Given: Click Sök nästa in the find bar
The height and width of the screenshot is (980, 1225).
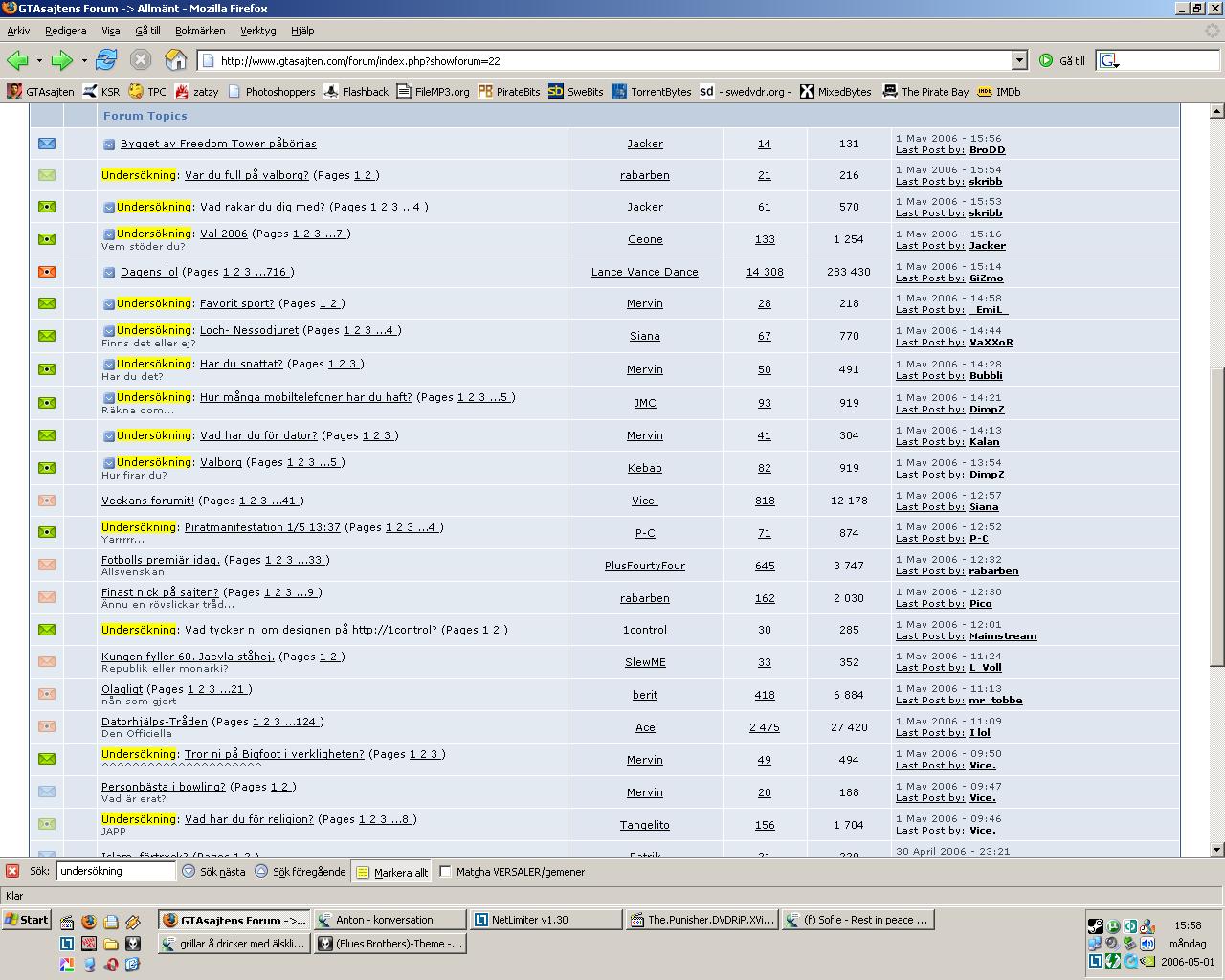Looking at the screenshot, I should 213,872.
